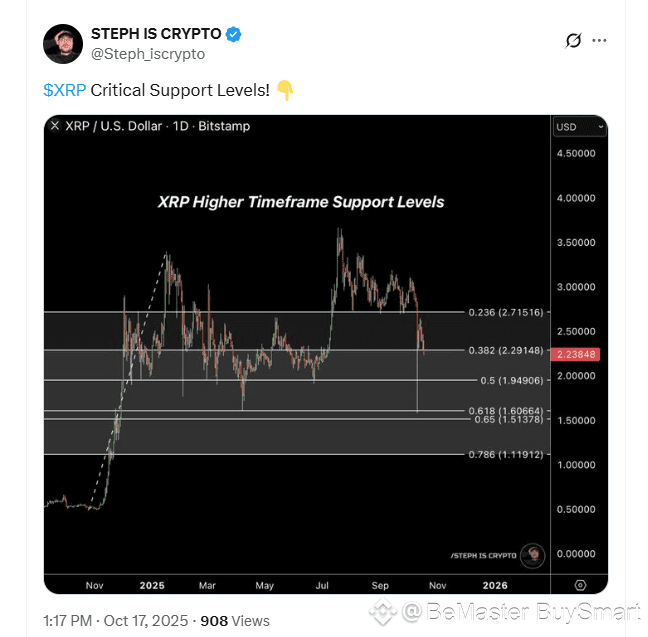
Task: Click the 0.236 (2.71516) Fibonacci label
Action: [x=507, y=313]
